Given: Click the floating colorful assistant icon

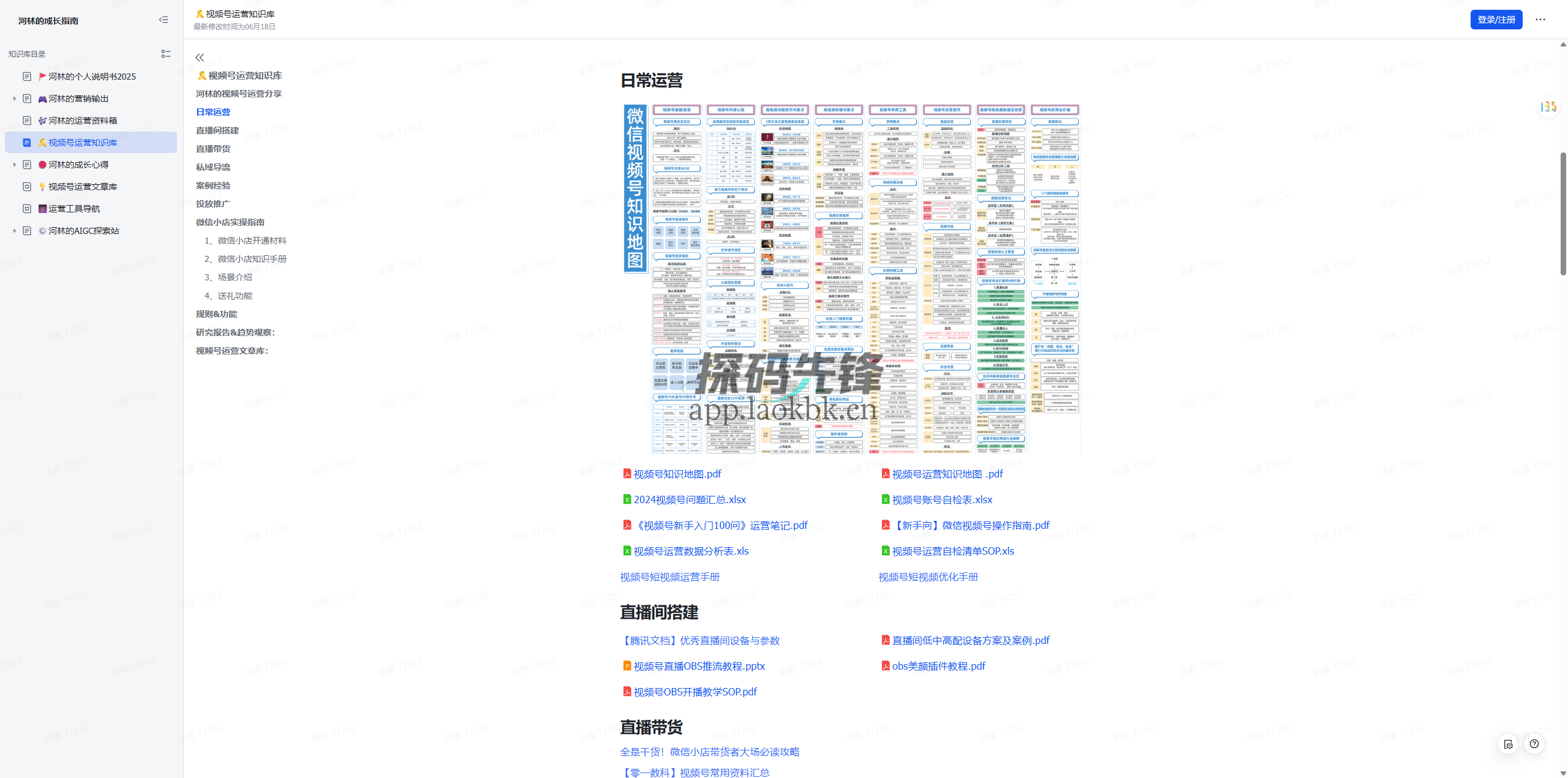Looking at the screenshot, I should click(x=1548, y=107).
